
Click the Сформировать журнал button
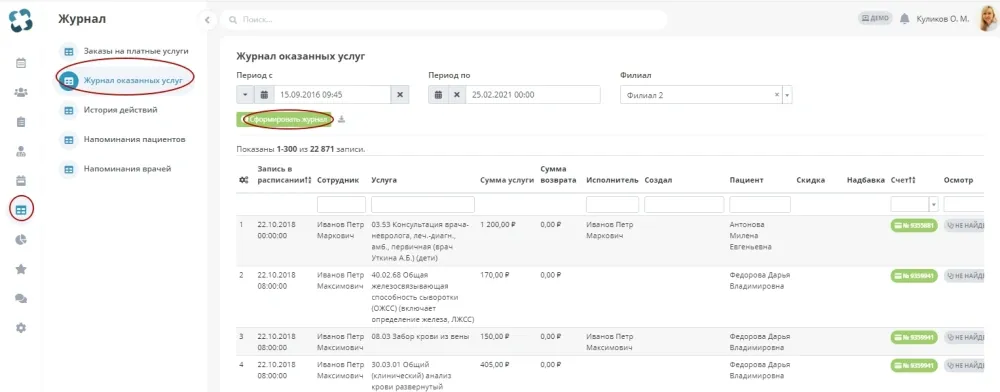tap(284, 120)
